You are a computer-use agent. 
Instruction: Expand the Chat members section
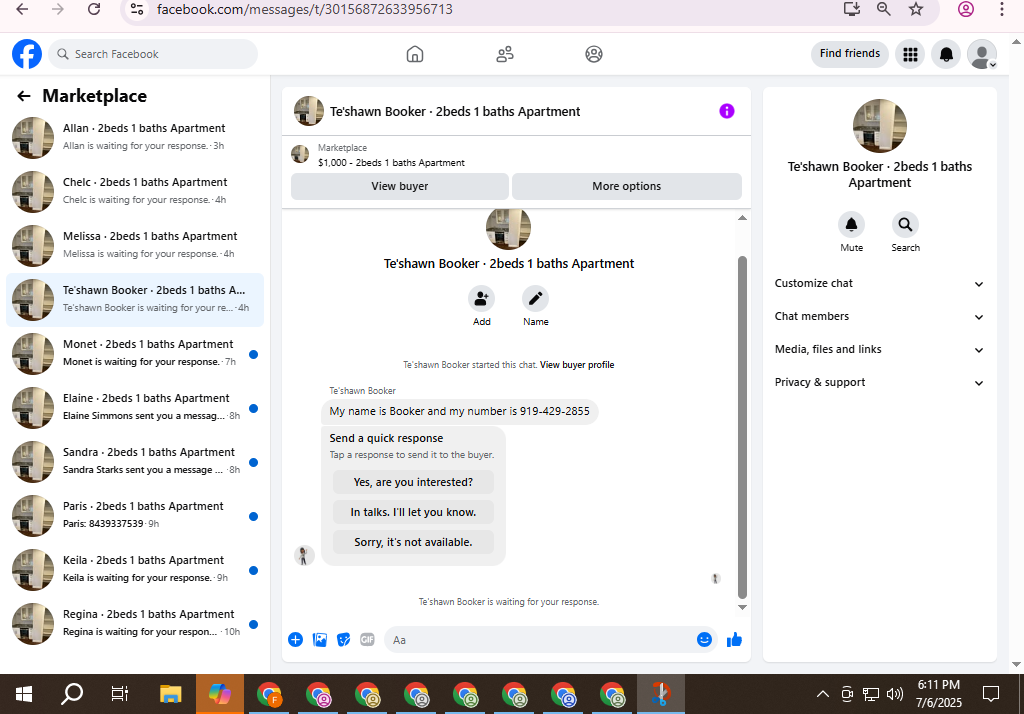pos(879,316)
